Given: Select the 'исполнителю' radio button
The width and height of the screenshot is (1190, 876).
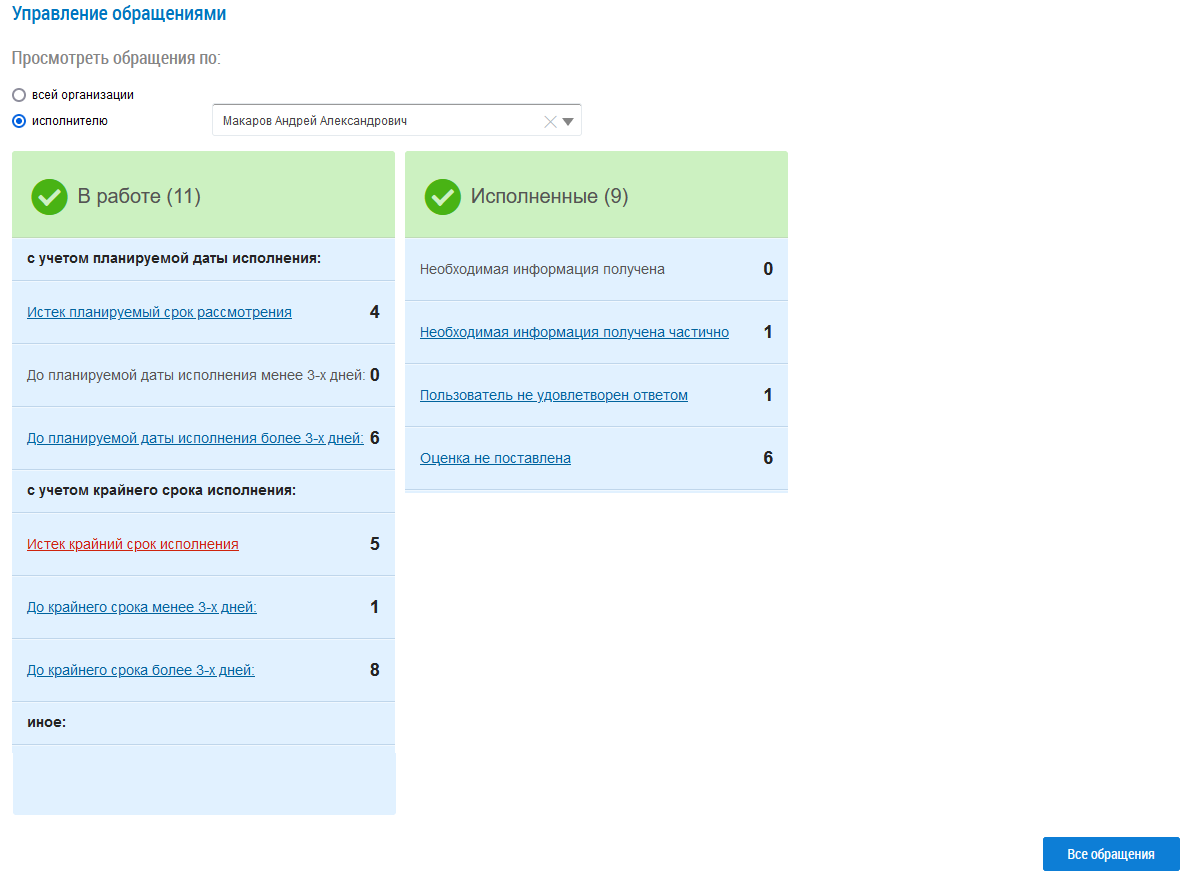Looking at the screenshot, I should click(x=19, y=122).
